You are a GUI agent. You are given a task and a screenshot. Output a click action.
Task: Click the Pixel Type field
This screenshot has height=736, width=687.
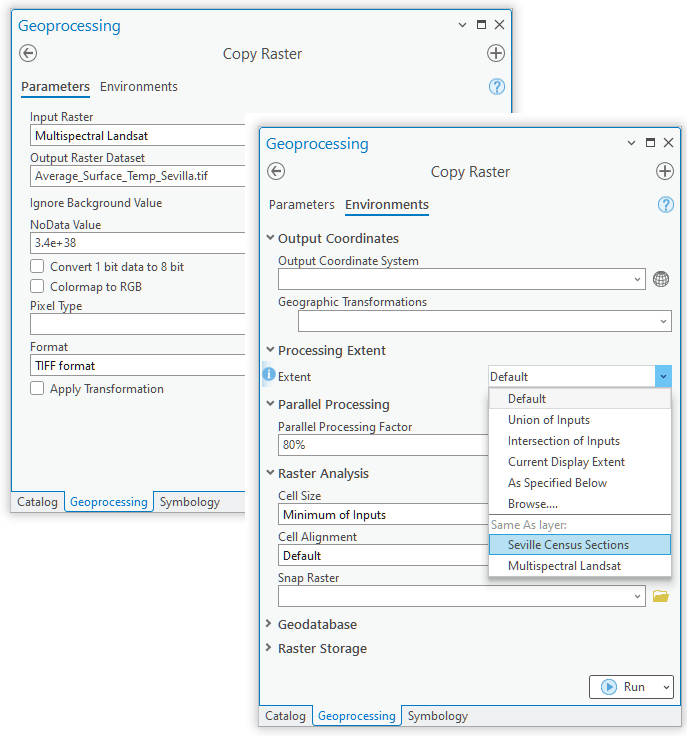click(x=137, y=324)
